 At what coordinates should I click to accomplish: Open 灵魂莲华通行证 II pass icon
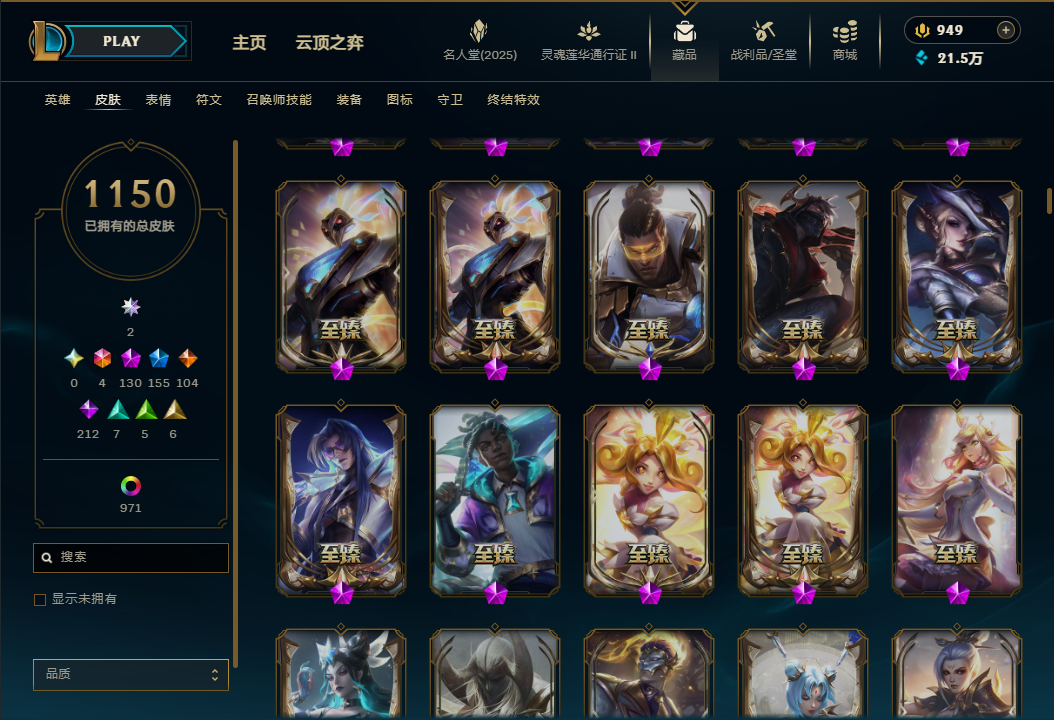pyautogui.click(x=589, y=31)
